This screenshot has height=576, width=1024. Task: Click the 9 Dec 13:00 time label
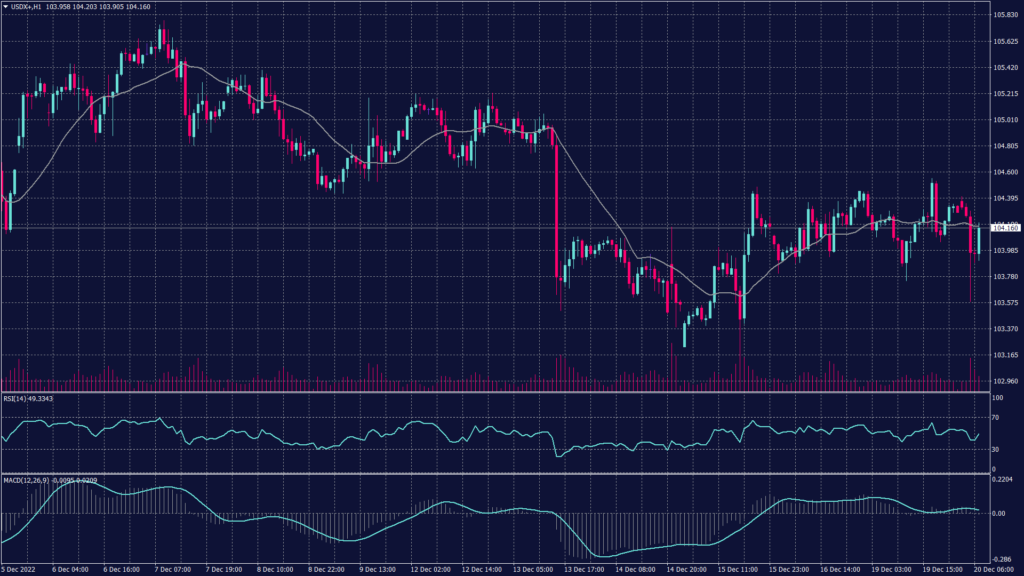376,569
